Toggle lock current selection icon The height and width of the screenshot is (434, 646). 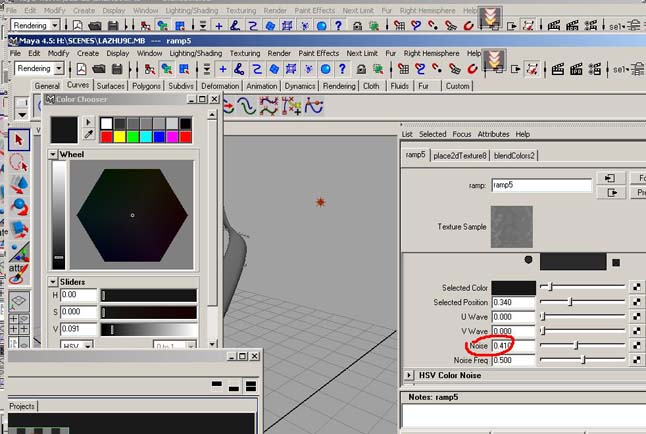[x=361, y=69]
